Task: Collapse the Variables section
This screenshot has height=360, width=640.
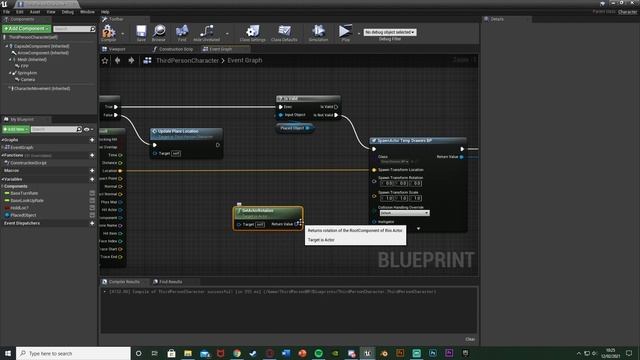Action: (2, 179)
